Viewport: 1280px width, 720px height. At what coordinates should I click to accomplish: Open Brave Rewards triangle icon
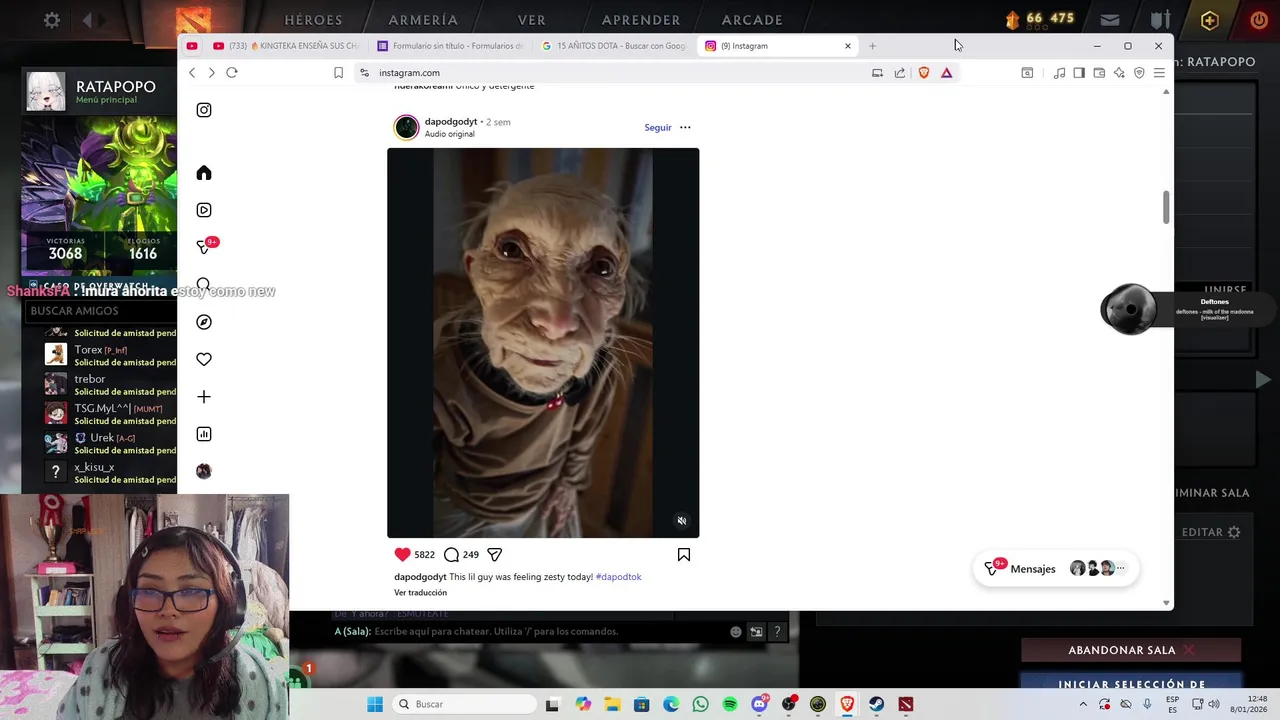tap(946, 72)
